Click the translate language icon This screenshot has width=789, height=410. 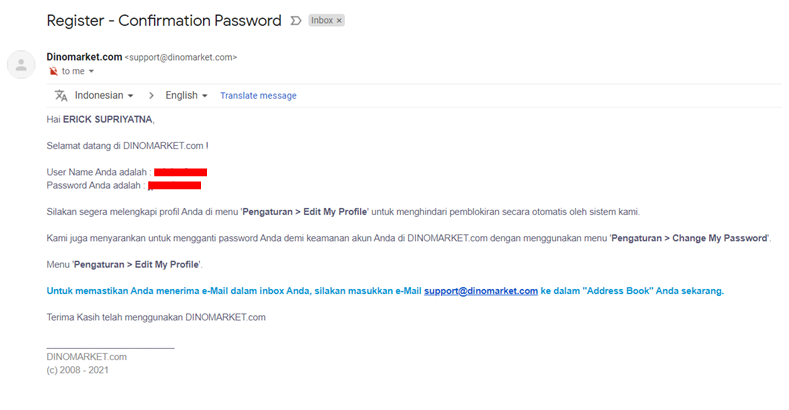point(61,96)
